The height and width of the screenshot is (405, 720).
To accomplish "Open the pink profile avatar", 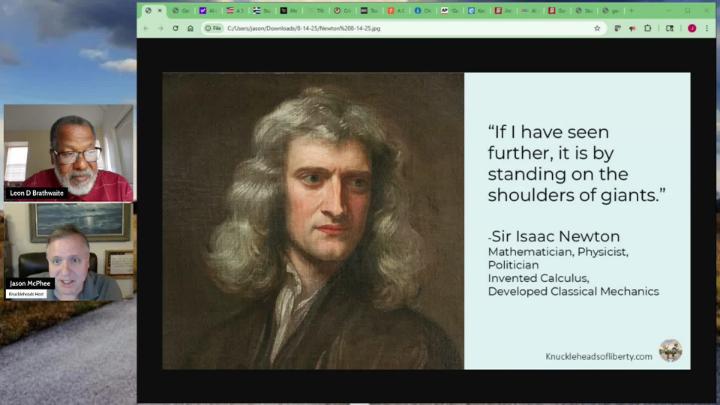I will tap(692, 28).
